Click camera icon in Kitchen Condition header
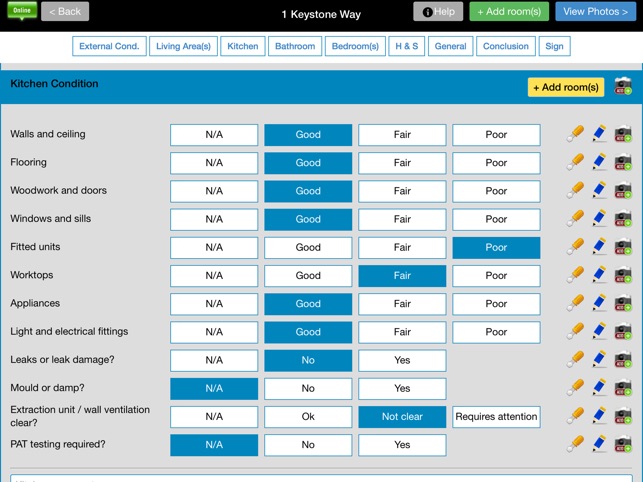 point(623,86)
